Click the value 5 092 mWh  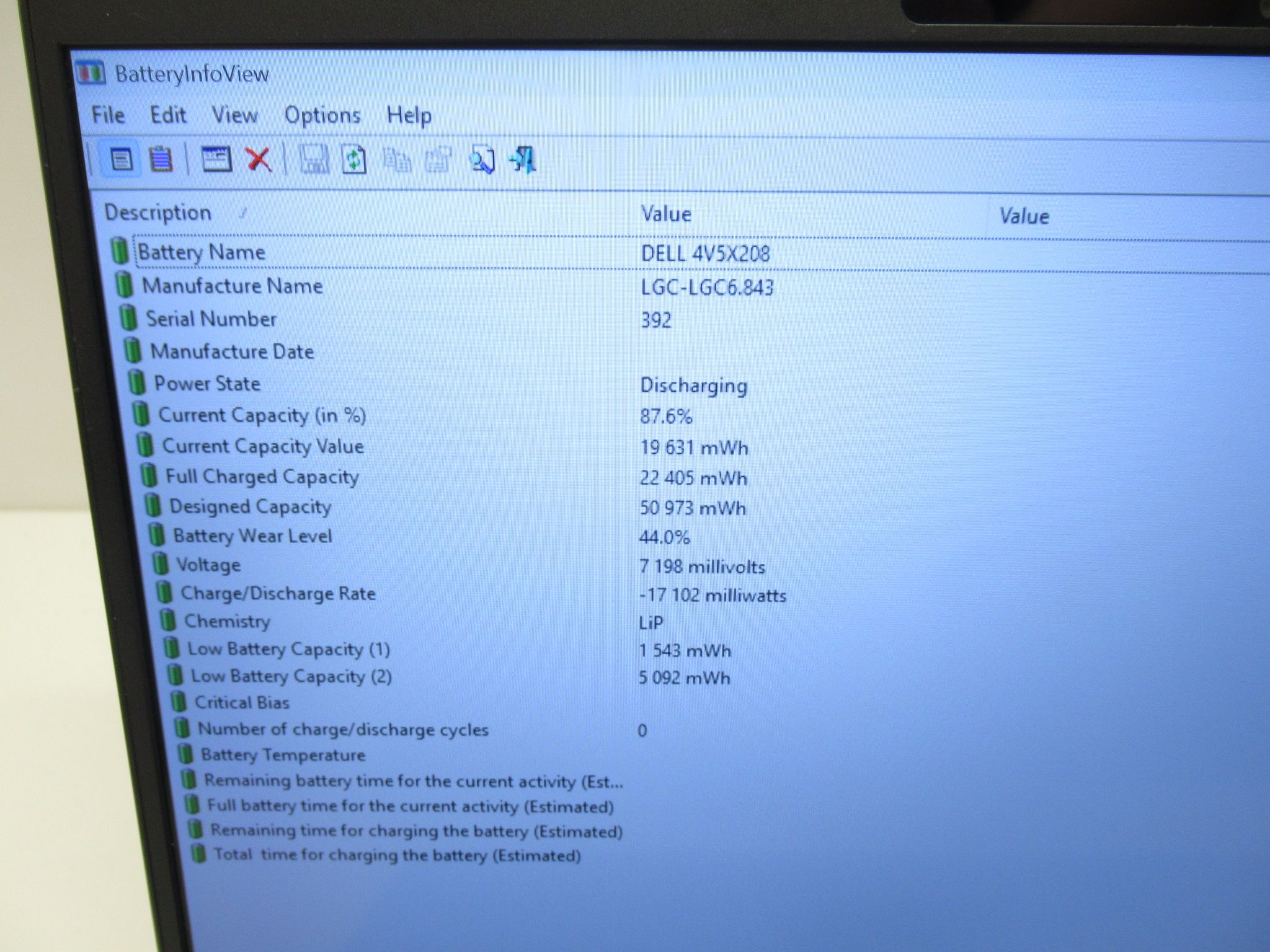(x=684, y=677)
